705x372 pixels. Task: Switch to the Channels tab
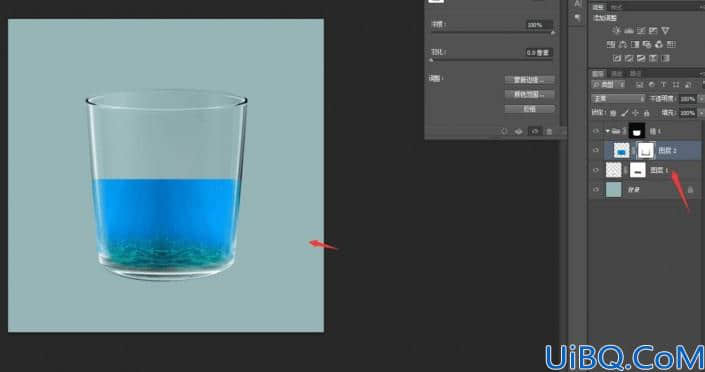[x=617, y=73]
